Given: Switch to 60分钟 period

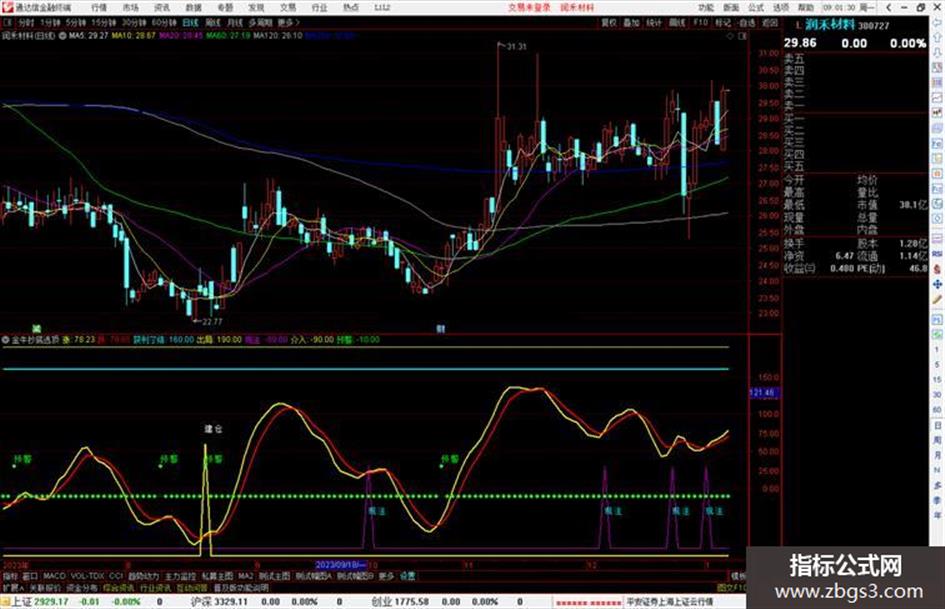Looking at the screenshot, I should [164, 23].
